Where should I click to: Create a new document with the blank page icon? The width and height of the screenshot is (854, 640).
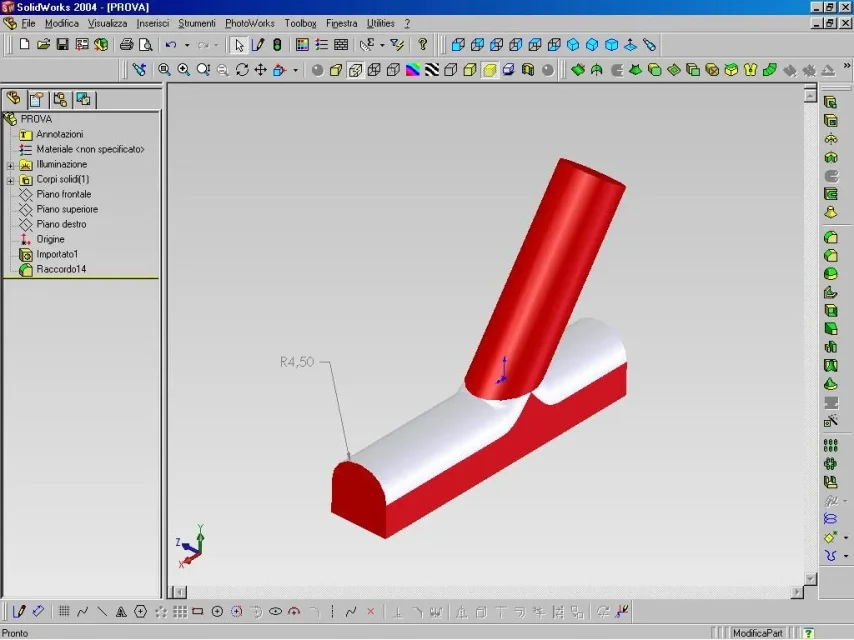[24, 44]
